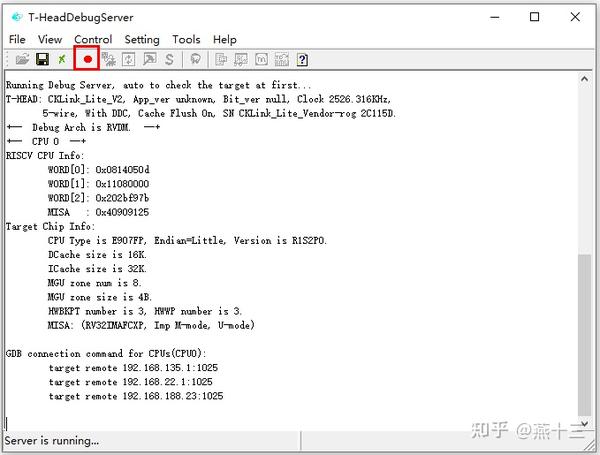
Task: Click the vertical scrollbar thumb
Action: pos(584,335)
